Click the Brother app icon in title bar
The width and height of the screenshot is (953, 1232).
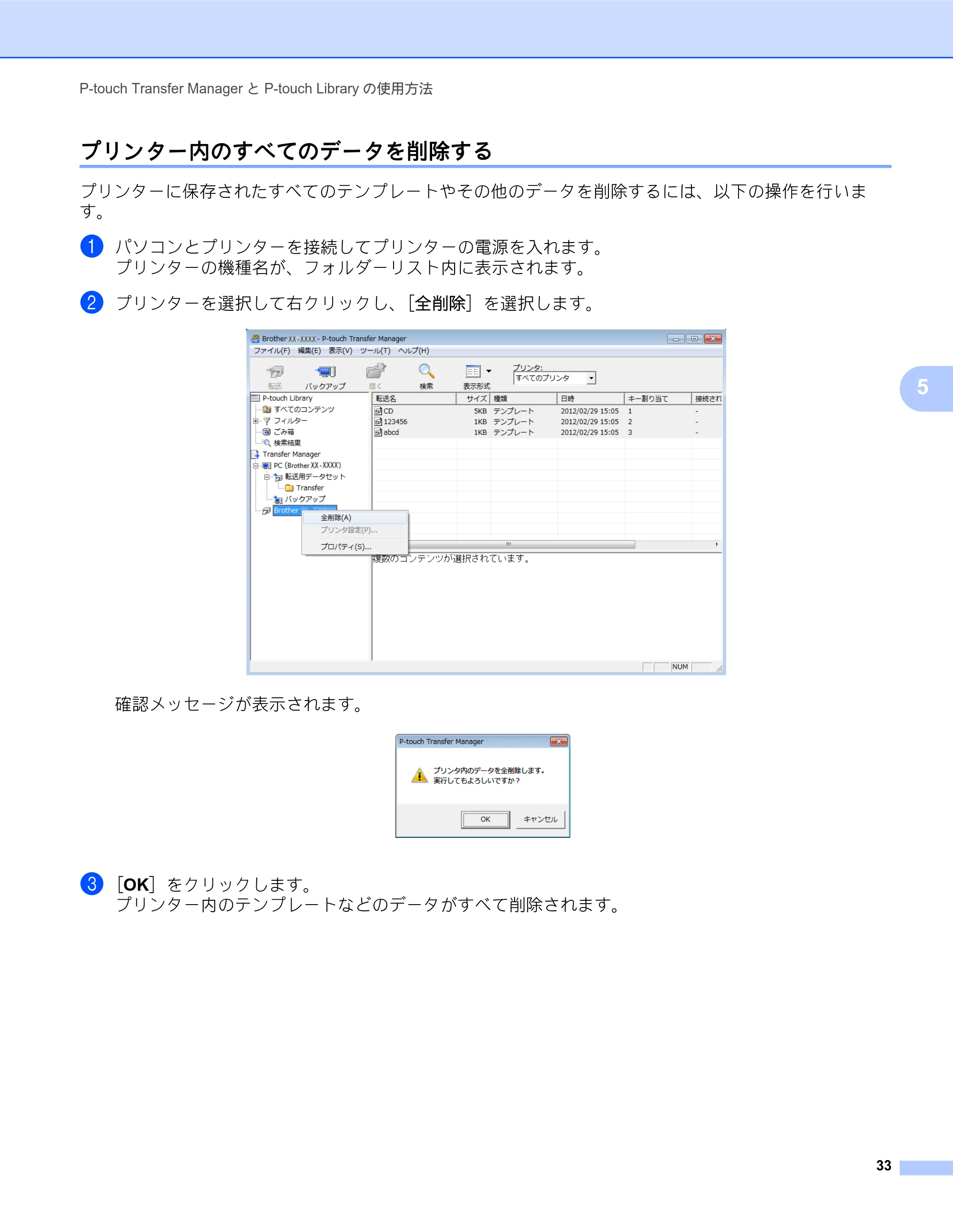pos(255,338)
